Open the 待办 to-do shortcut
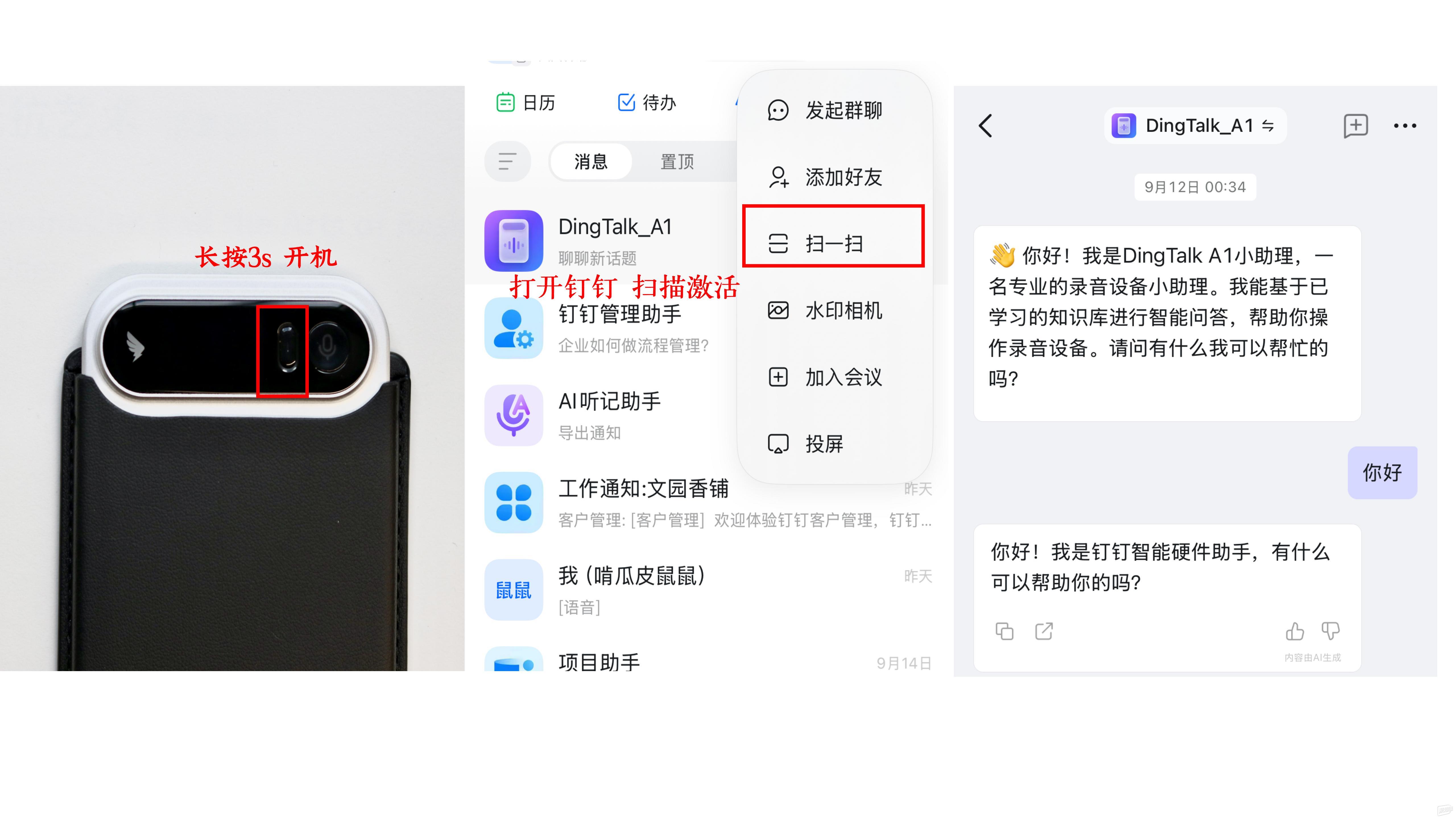The width and height of the screenshot is (1456, 819). click(647, 103)
